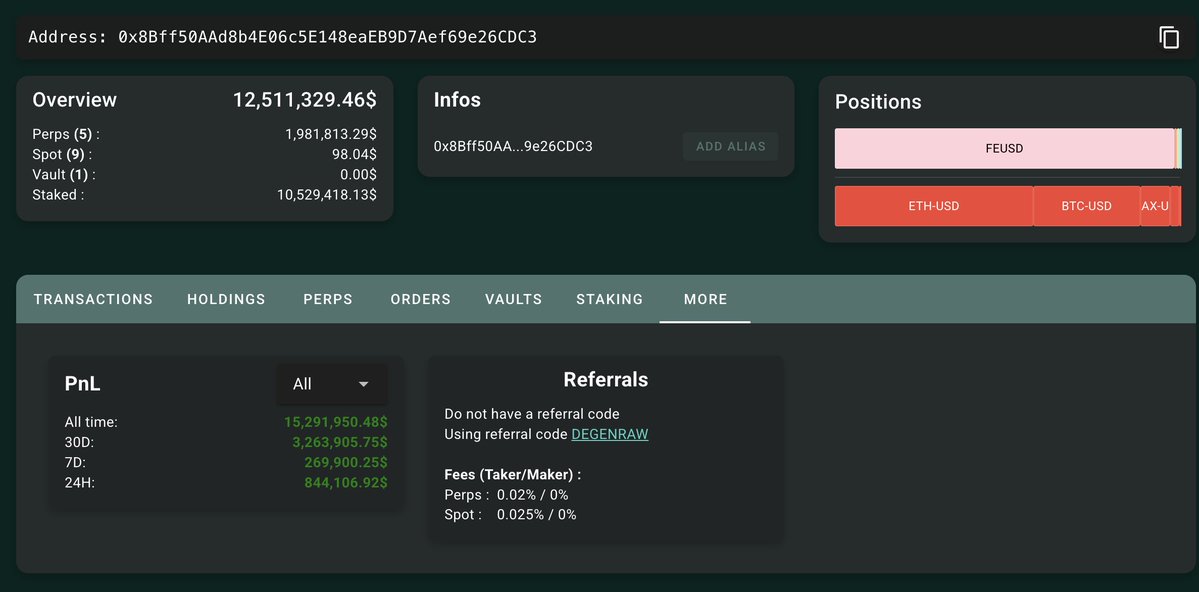Screen dimensions: 1199x592
Task: Click the All time PnL value
Action: click(x=336, y=421)
